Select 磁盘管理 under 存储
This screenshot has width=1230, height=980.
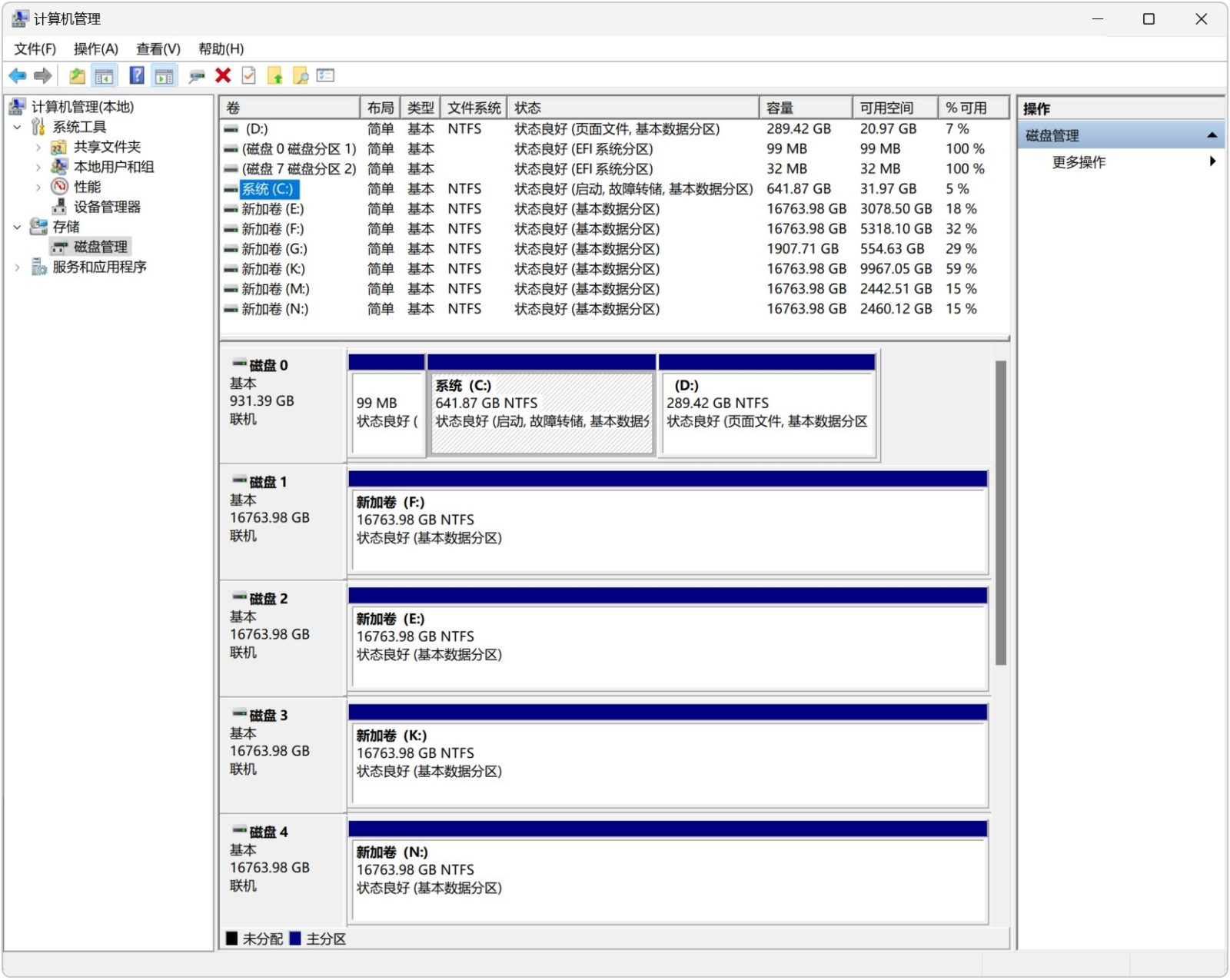click(x=101, y=247)
